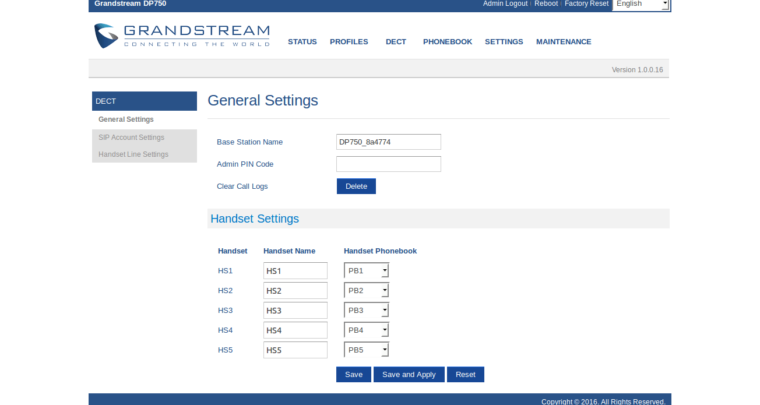The image size is (760, 405).
Task: Expand the HS1 phonebook dropdown
Action: (366, 270)
